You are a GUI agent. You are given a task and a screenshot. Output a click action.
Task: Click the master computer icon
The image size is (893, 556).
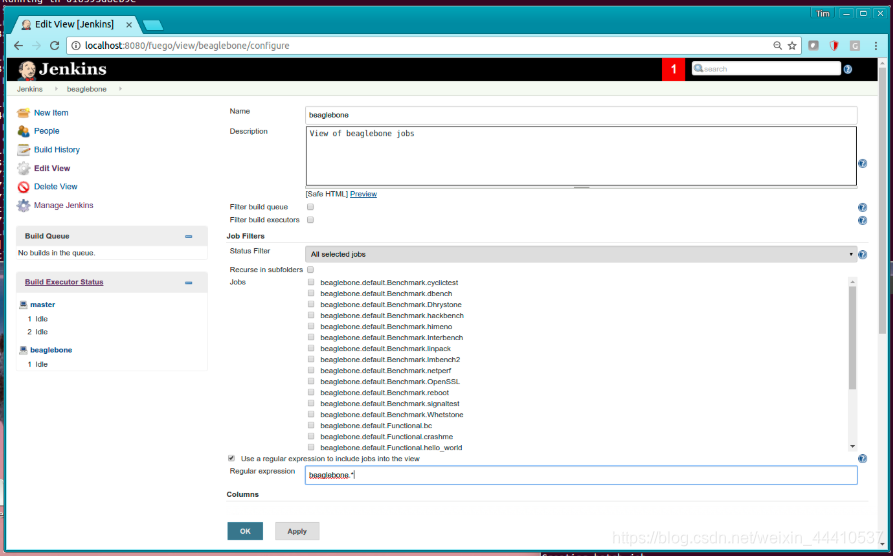pos(23,305)
